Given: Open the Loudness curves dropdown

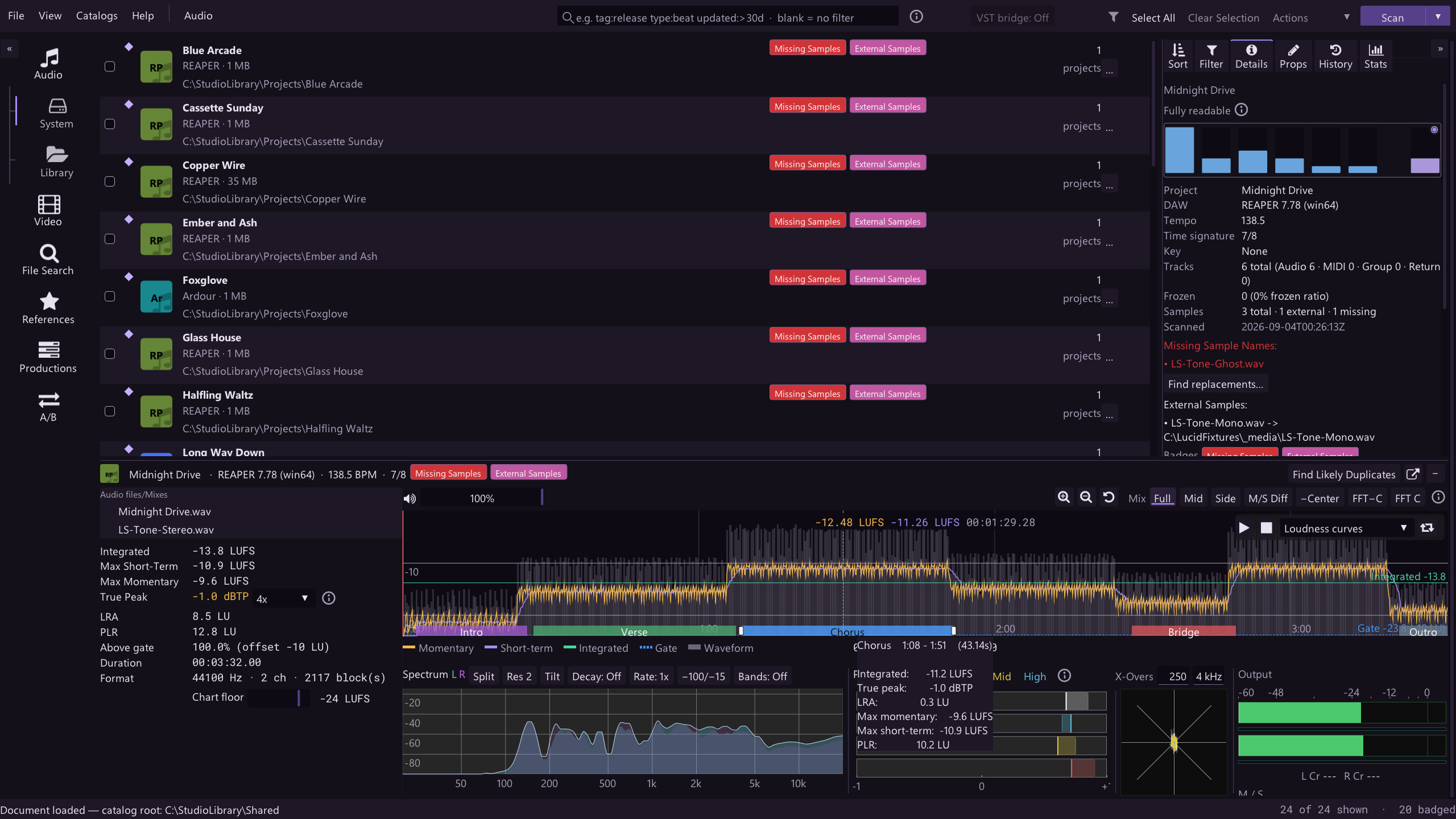Looking at the screenshot, I should (1346, 528).
